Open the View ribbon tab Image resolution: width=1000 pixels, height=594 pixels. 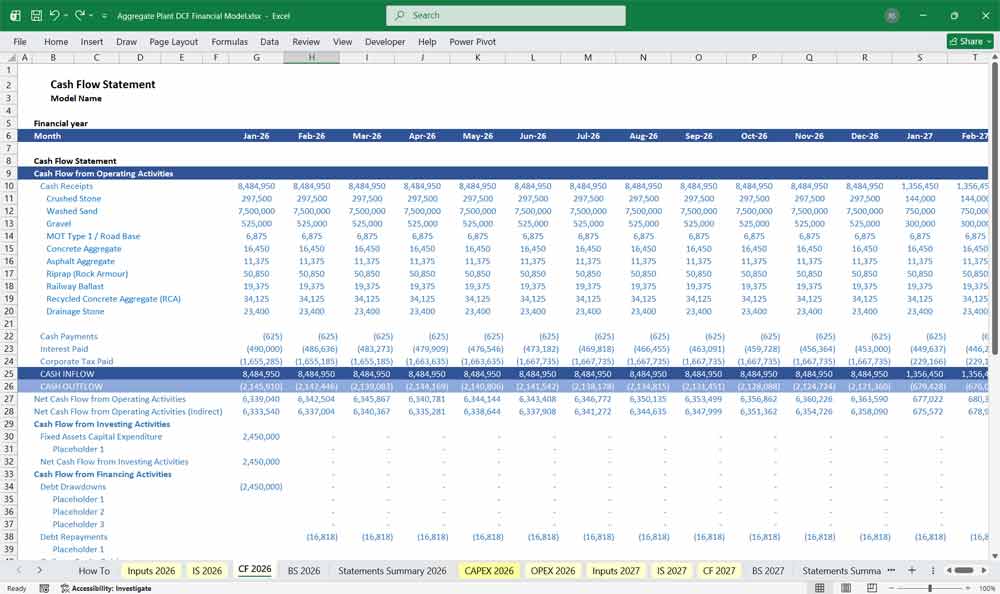(x=342, y=41)
